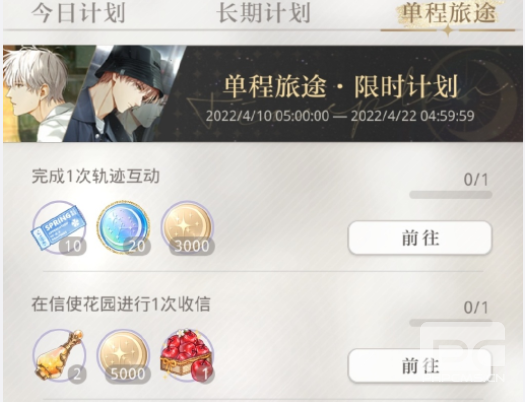Click the 轨迹互动 task progress bar
This screenshot has width=525, height=402.
click(x=451, y=195)
